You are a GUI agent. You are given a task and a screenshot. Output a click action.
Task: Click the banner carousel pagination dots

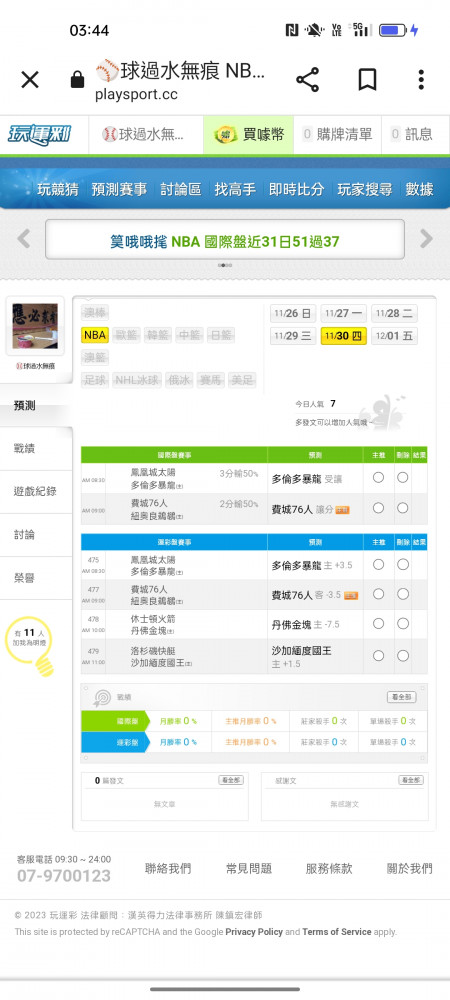pos(225,265)
